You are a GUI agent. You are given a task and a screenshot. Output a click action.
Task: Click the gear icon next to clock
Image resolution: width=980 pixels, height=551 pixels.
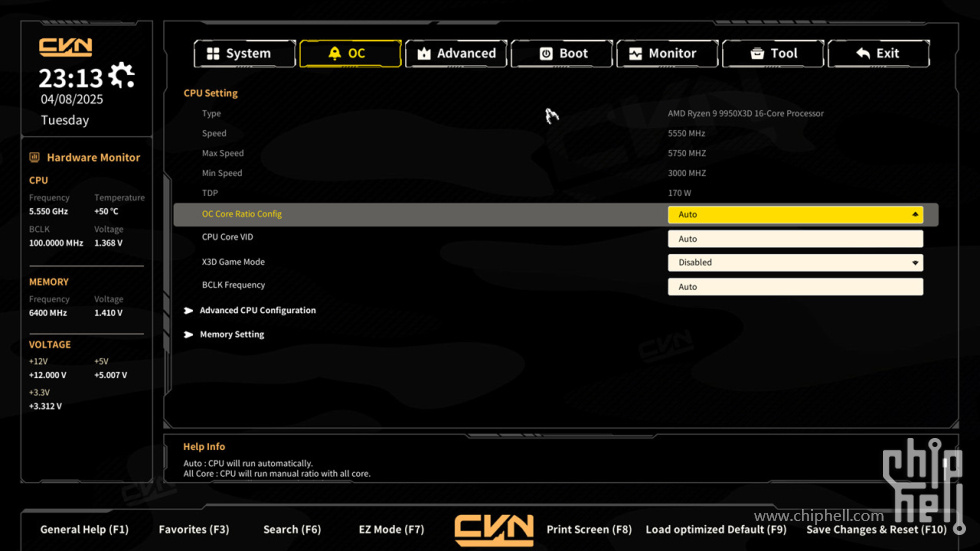tap(121, 76)
